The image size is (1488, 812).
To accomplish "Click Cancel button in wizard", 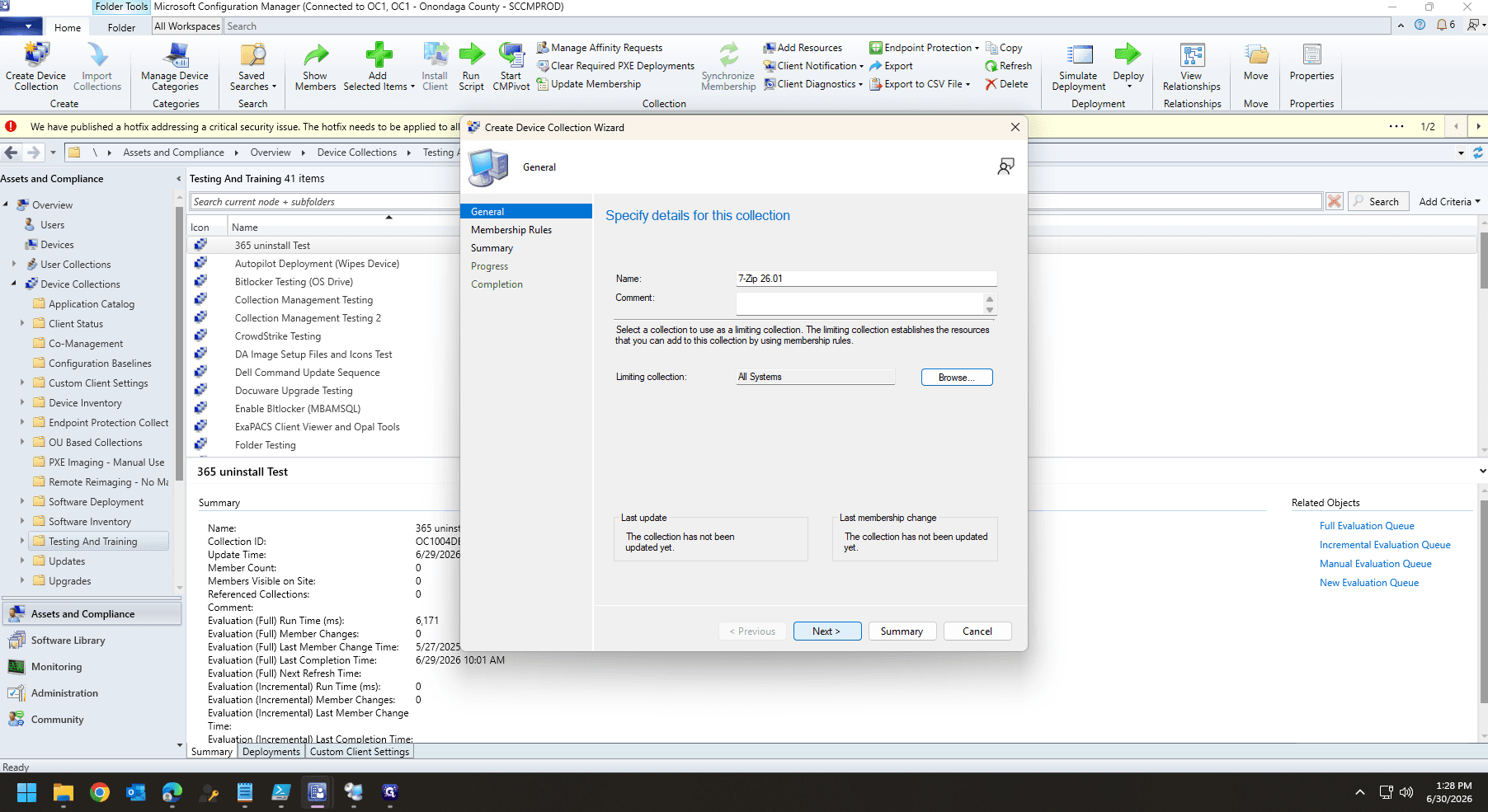I will (x=977, y=631).
